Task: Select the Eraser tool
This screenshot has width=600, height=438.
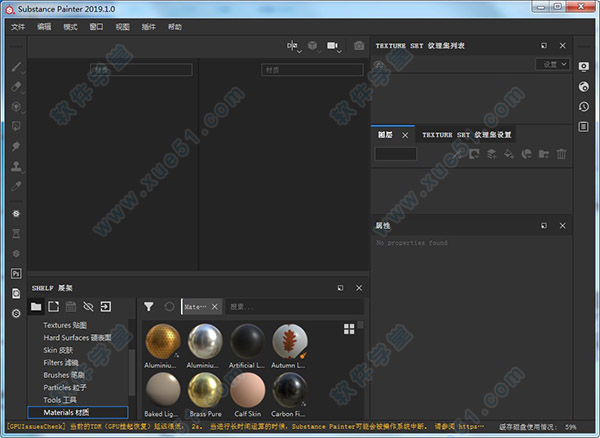Action: click(x=16, y=87)
